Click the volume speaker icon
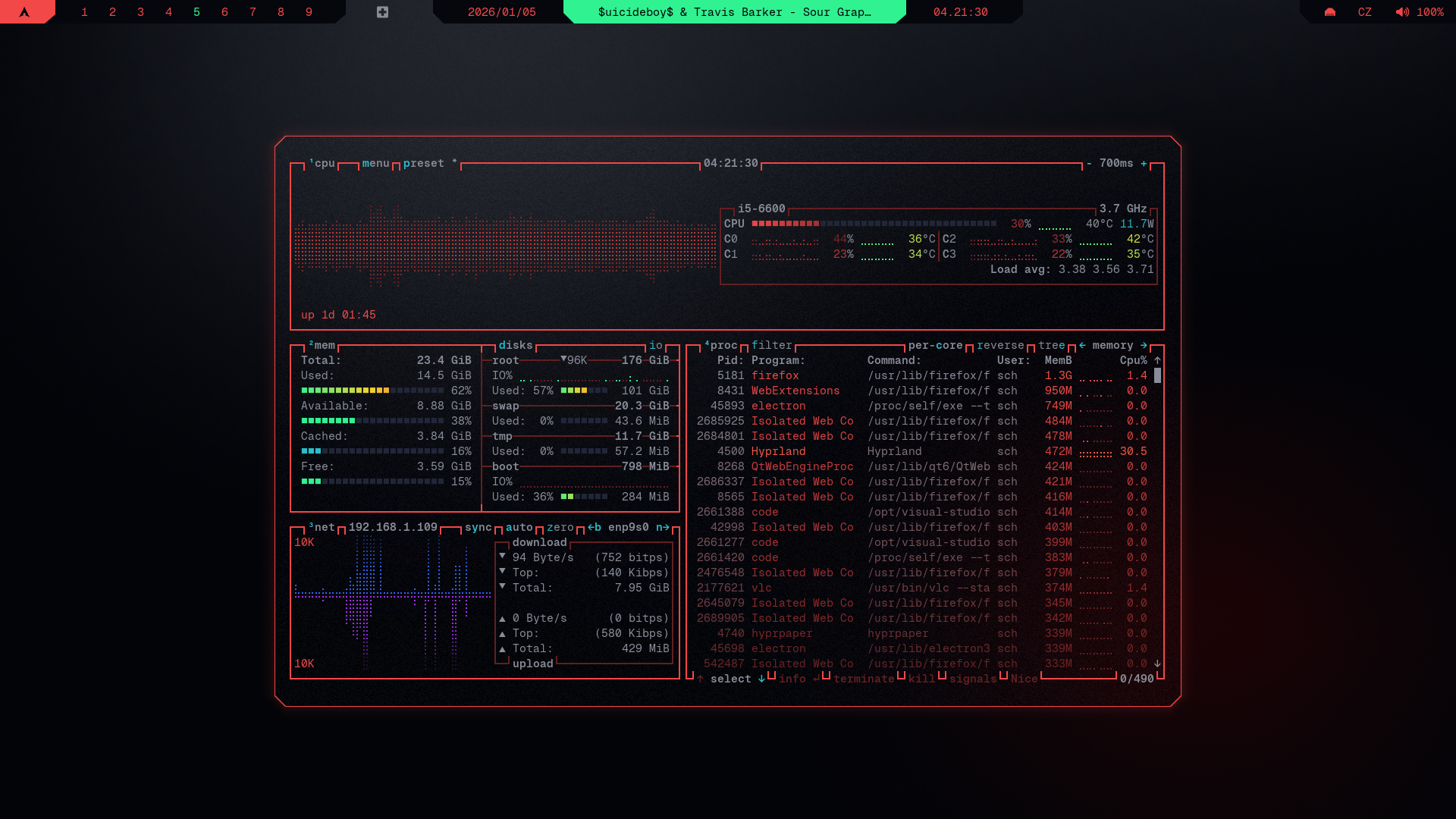The image size is (1456, 819). pos(1402,12)
